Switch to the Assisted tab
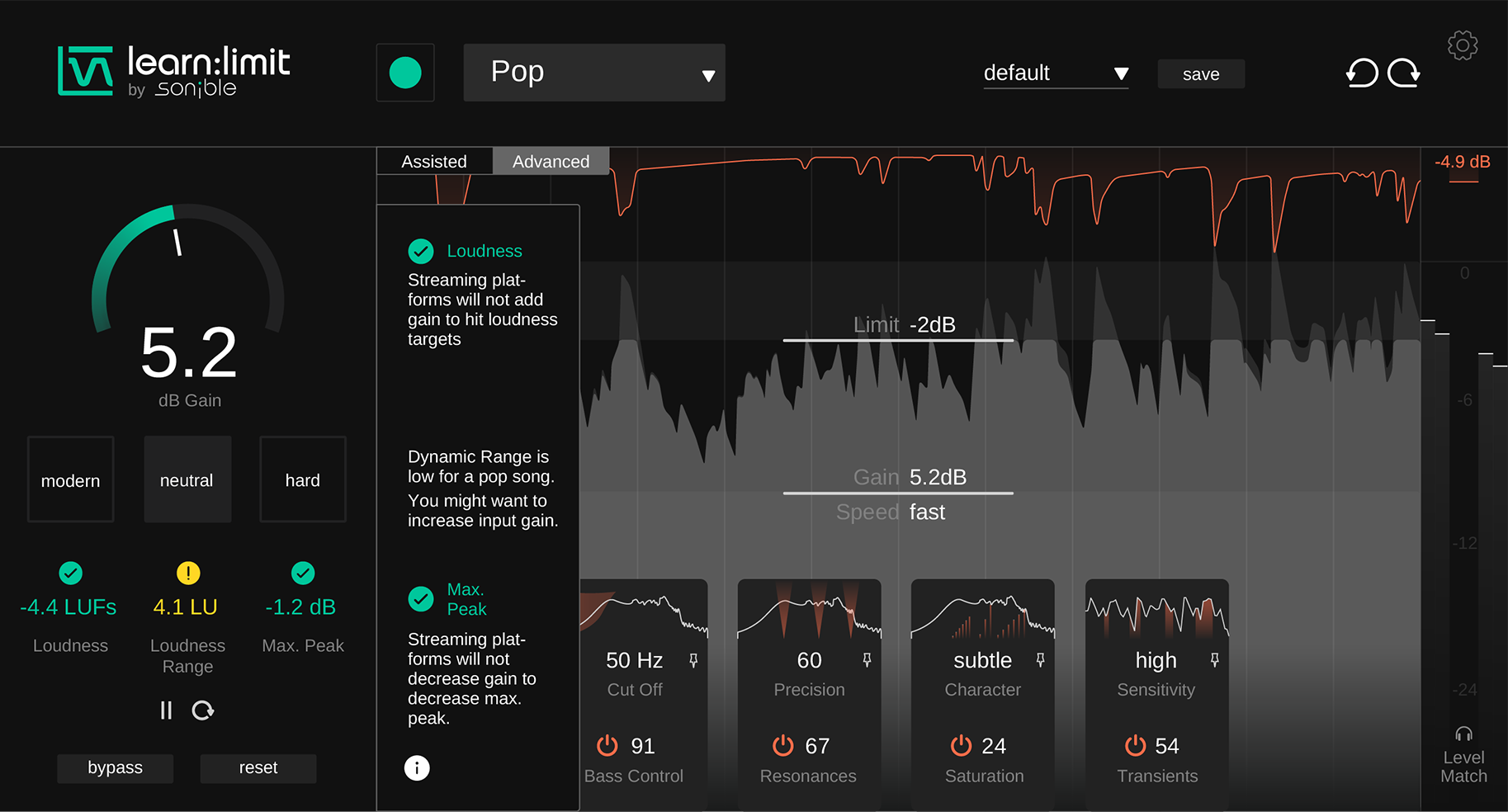Image resolution: width=1508 pixels, height=812 pixels. [434, 162]
